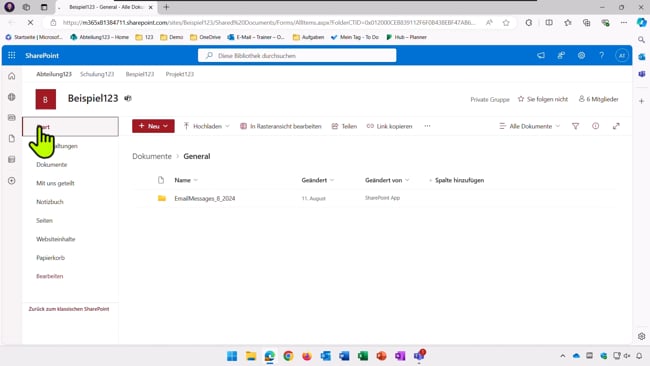Expand the Hochladen dropdown

coord(227,126)
